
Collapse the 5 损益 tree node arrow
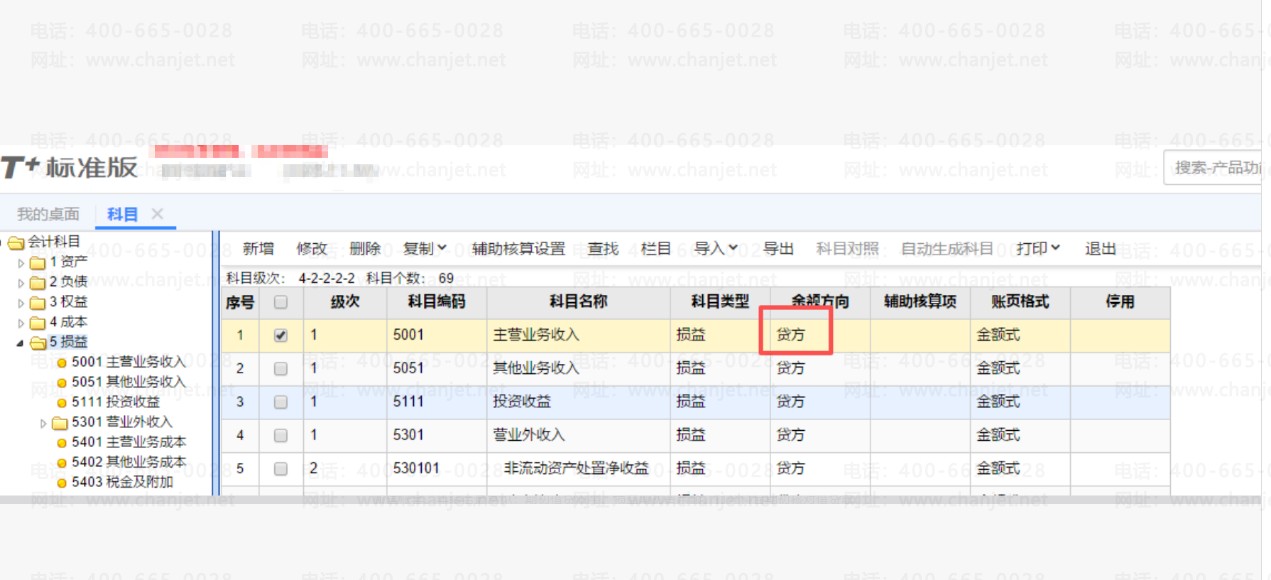[x=21, y=343]
